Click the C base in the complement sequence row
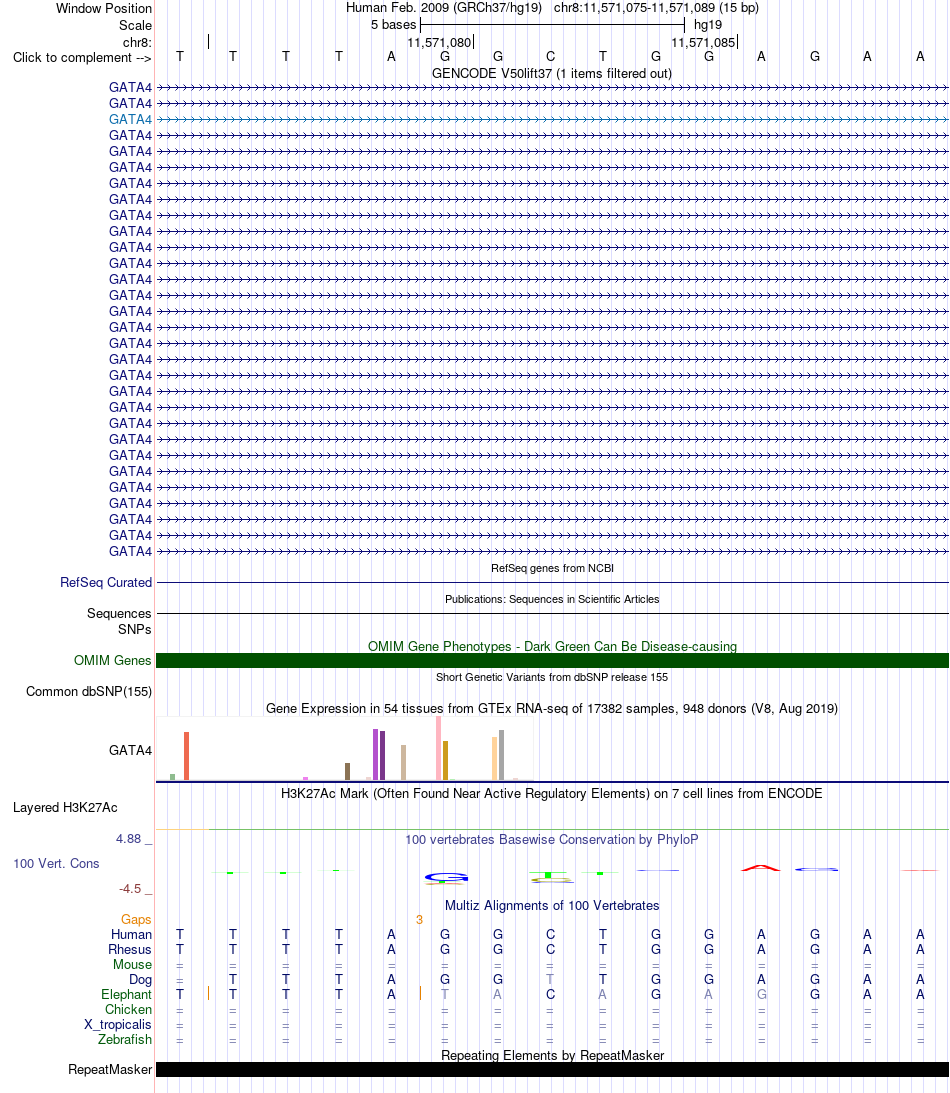The width and height of the screenshot is (950, 1093). coord(551,56)
